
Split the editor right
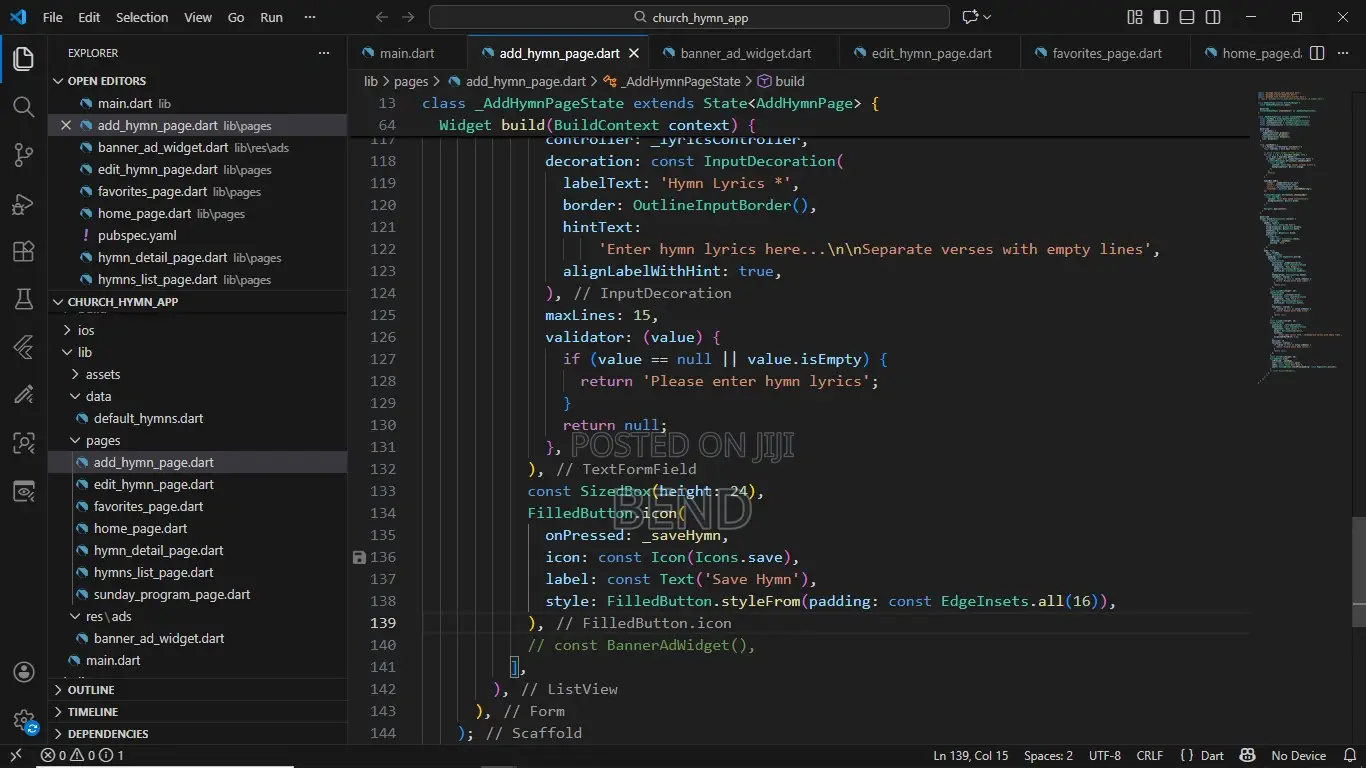point(1317,53)
